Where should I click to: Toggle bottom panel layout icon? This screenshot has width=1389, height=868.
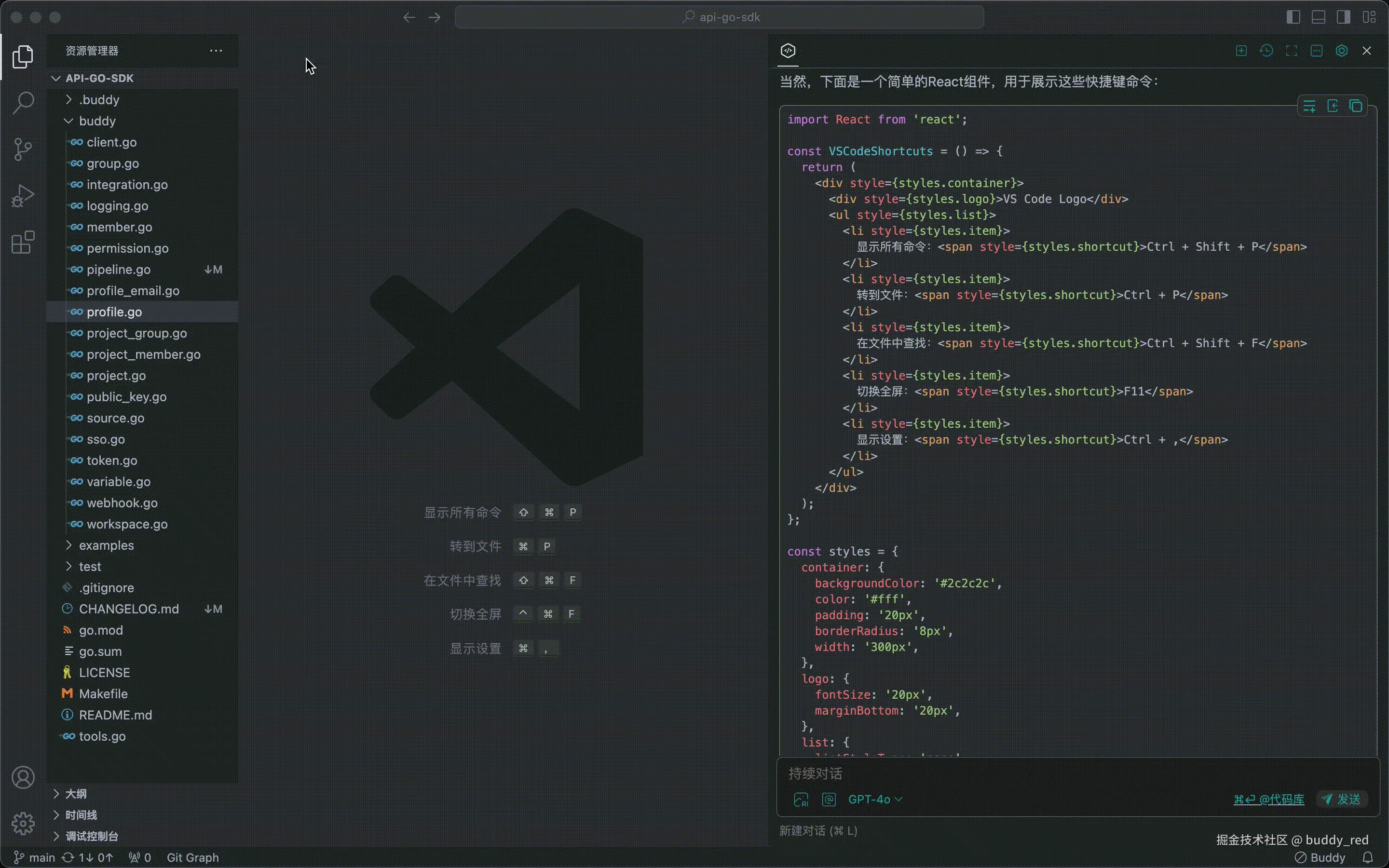1319,17
